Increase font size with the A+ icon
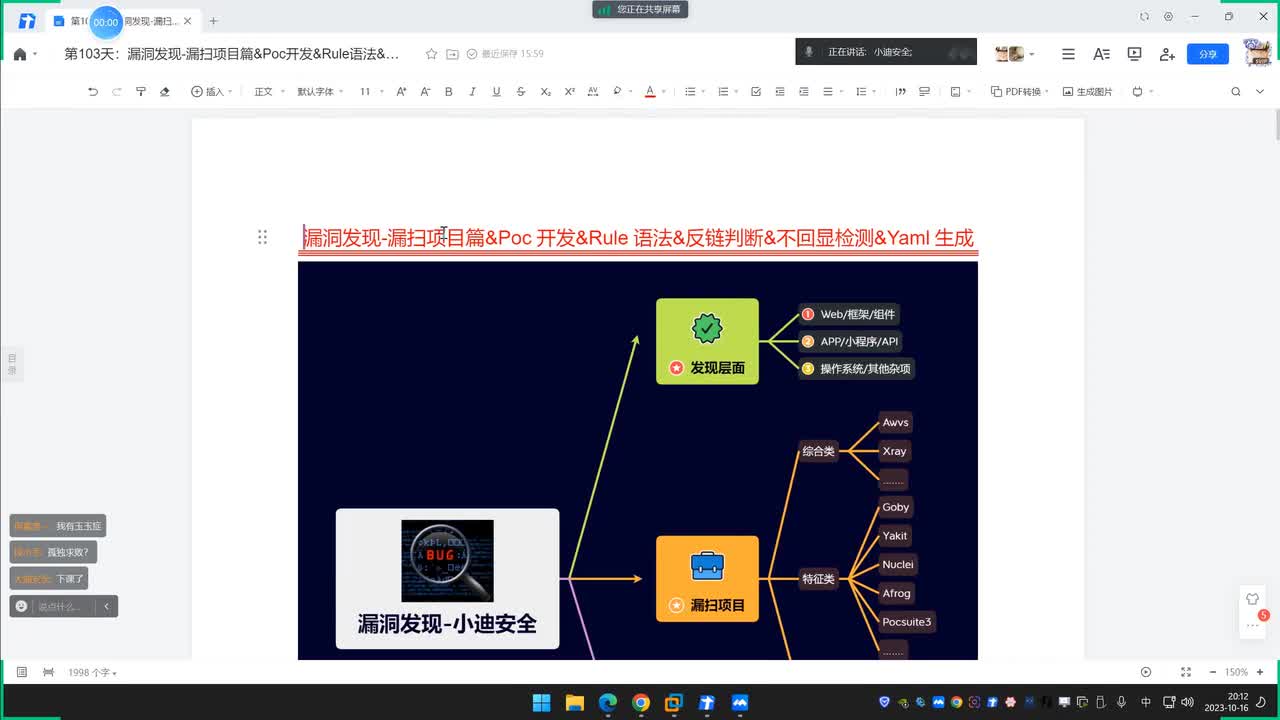The height and width of the screenshot is (720, 1280). coord(401,91)
